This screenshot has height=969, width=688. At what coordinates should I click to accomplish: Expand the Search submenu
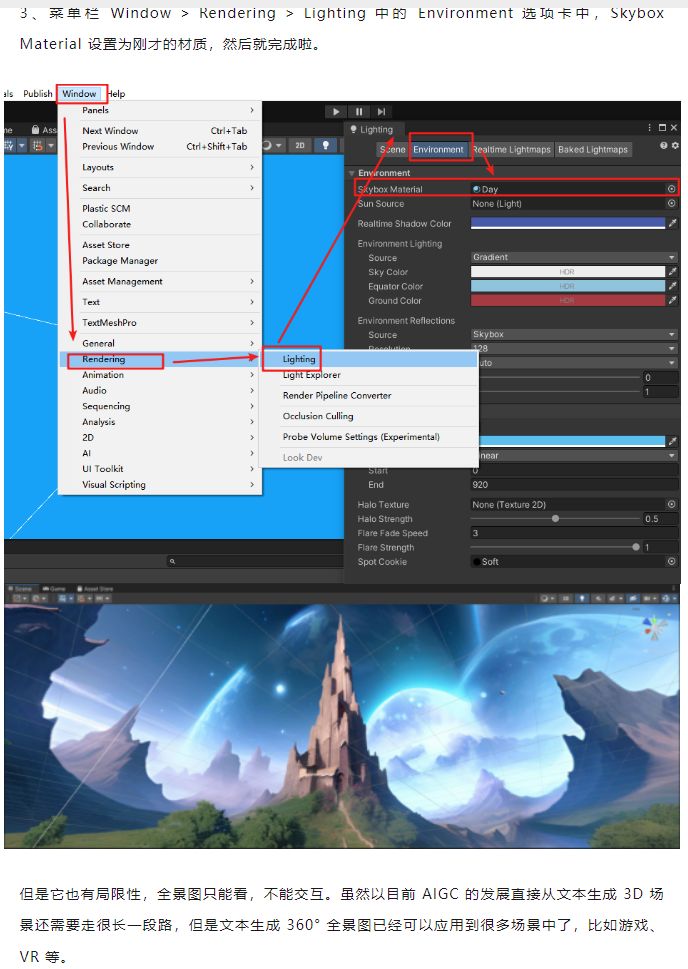click(x=160, y=188)
